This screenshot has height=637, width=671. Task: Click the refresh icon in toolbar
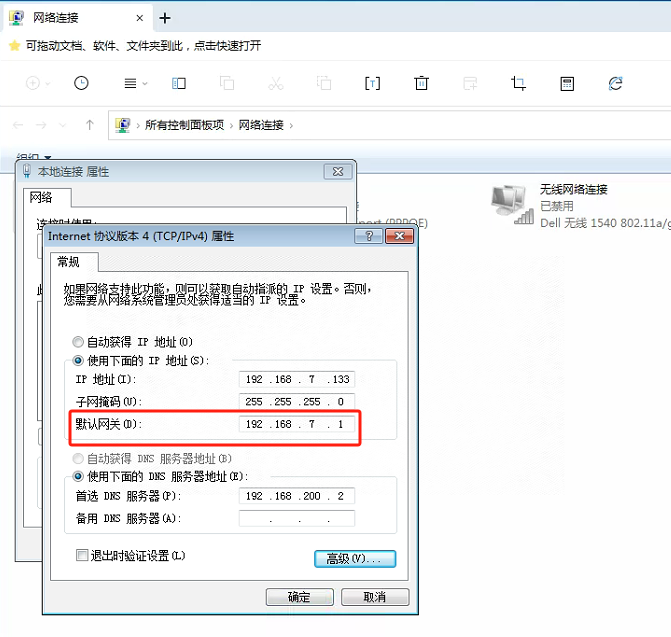coord(616,84)
